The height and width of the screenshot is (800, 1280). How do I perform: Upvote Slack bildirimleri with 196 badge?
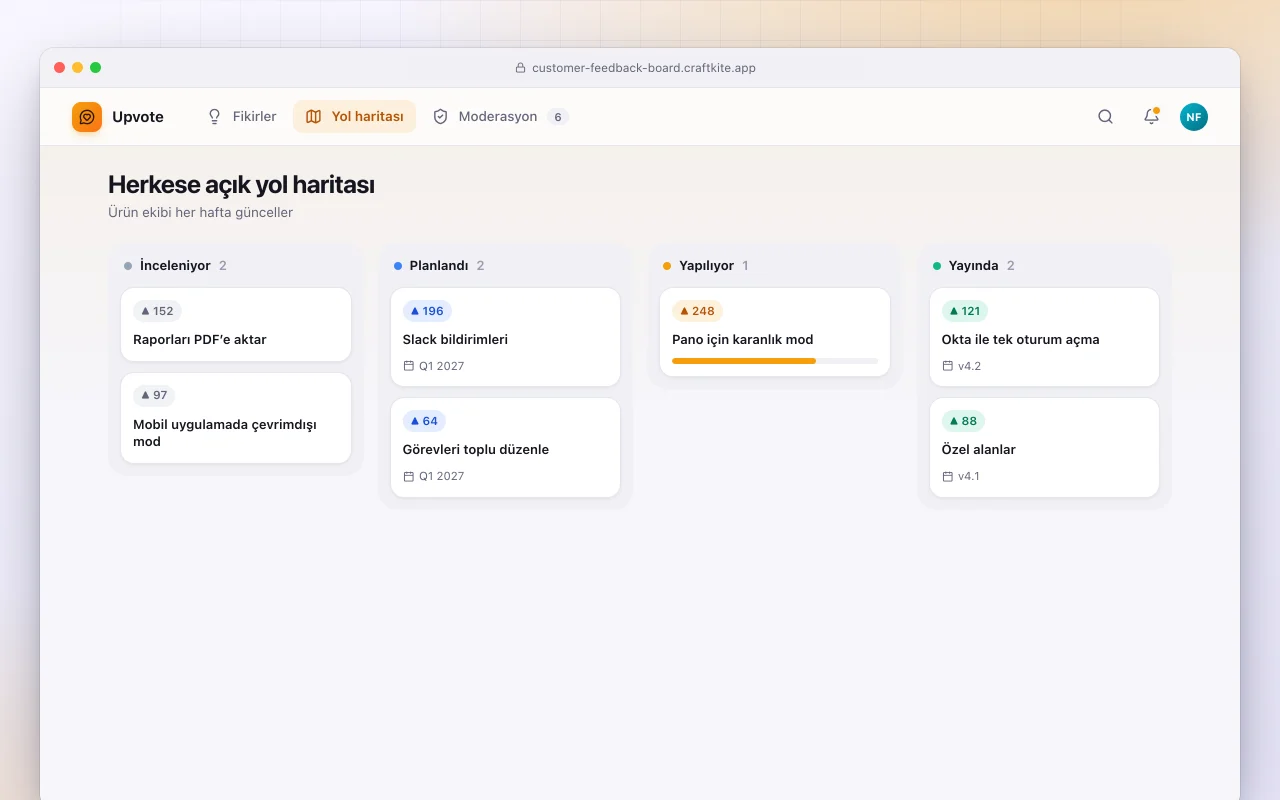coord(427,311)
